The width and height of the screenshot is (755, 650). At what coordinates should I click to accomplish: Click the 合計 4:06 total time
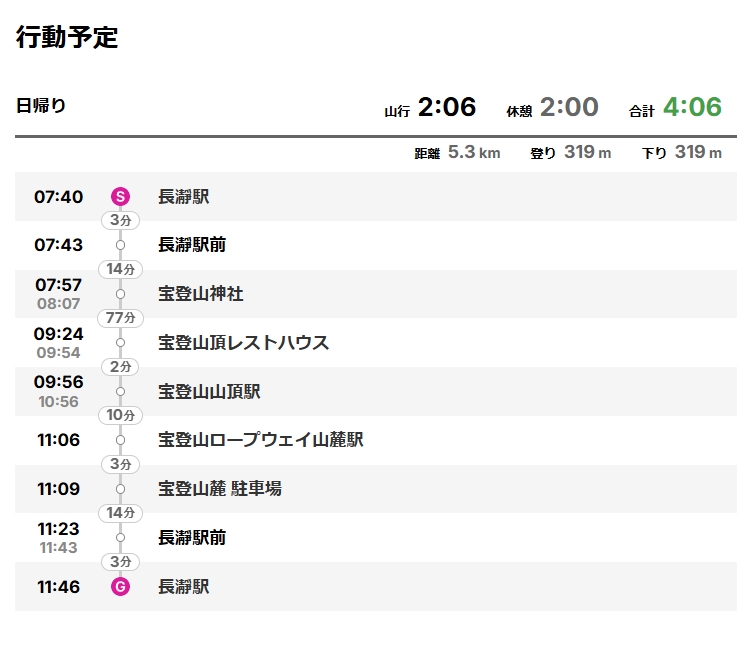coord(675,107)
